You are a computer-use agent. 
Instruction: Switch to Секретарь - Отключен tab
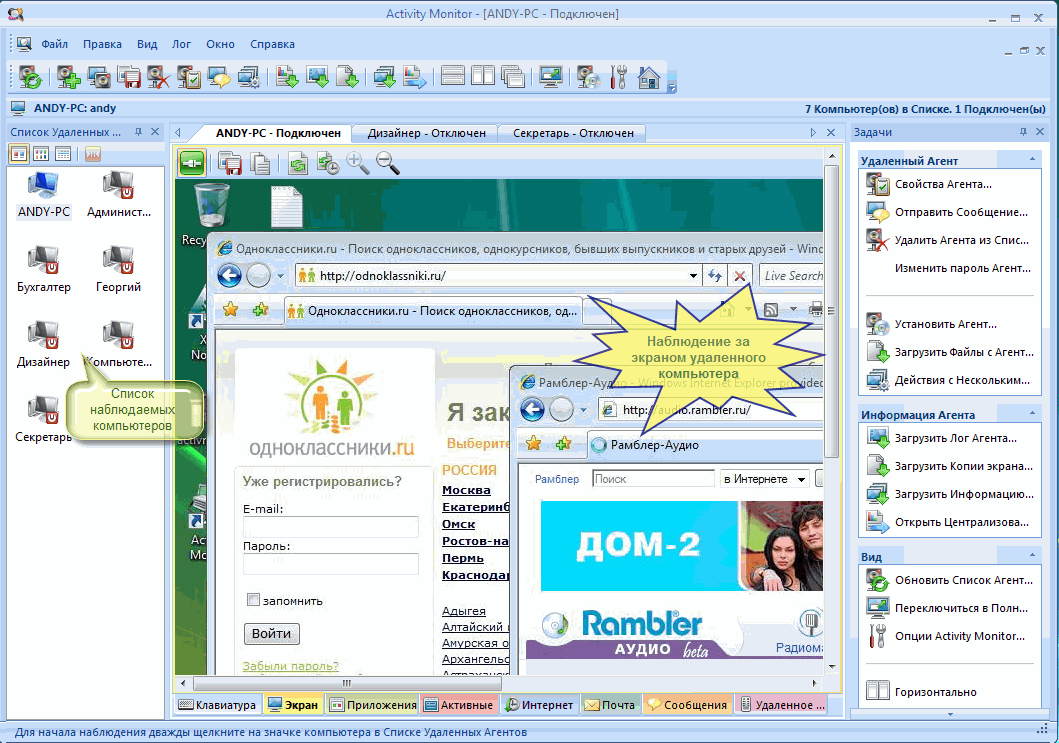pyautogui.click(x=573, y=133)
